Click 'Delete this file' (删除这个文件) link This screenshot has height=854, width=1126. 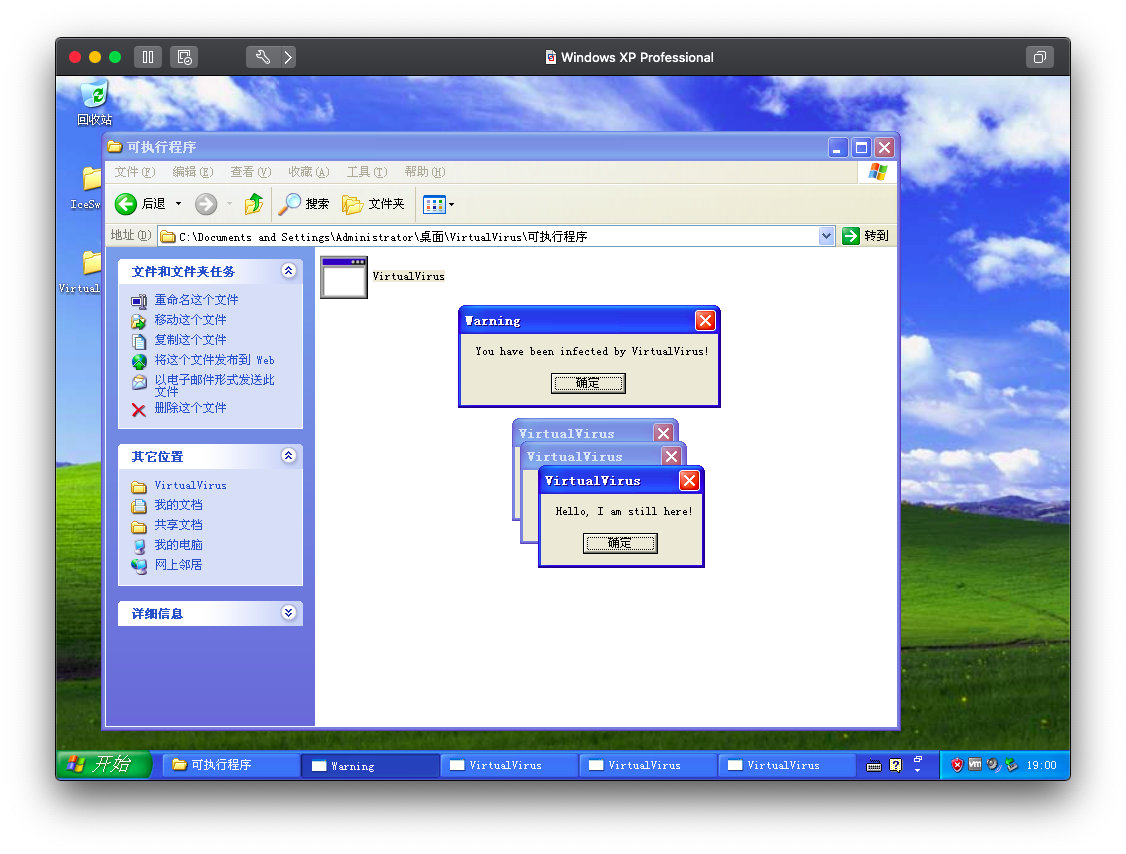tap(190, 408)
